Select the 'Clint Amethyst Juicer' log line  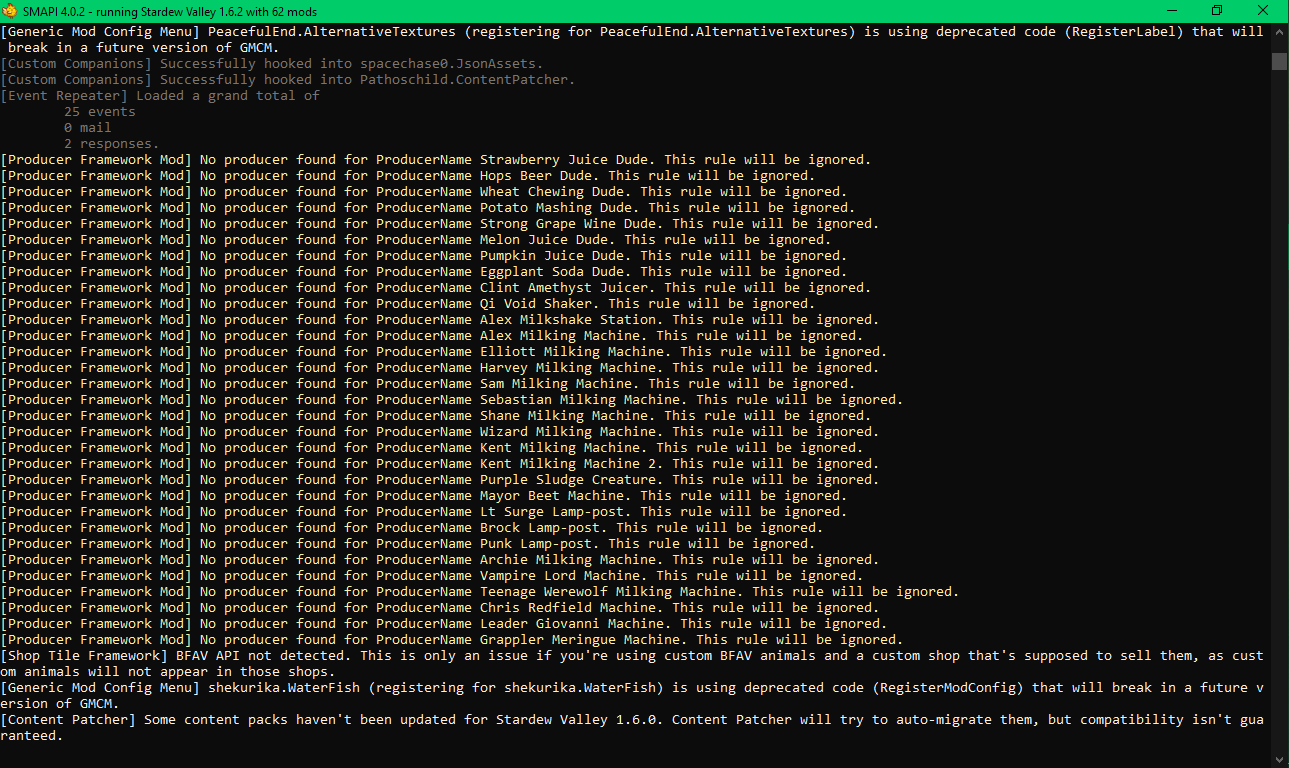click(x=436, y=288)
